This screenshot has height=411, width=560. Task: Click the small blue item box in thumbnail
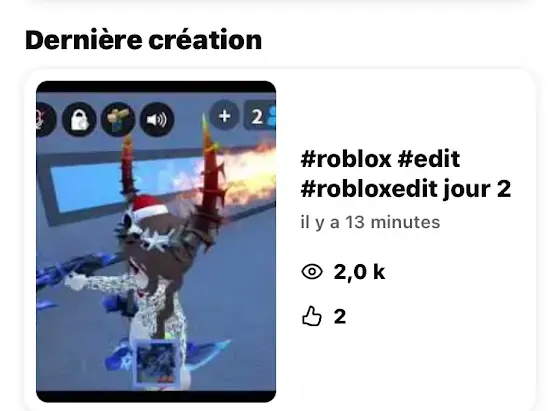point(156,363)
